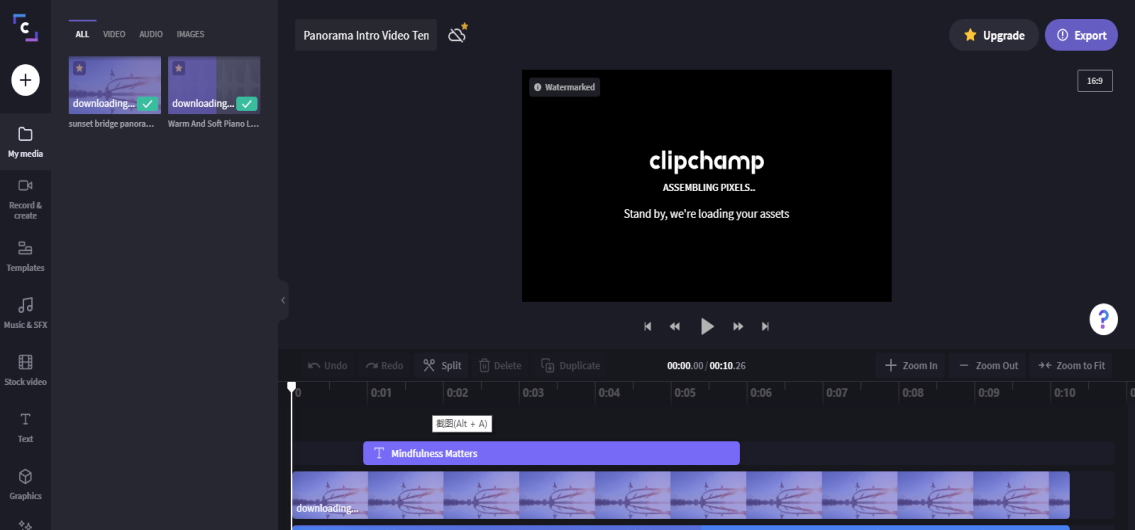Click the Export button
Screen dimensions: 1135x530
pos(1081,35)
